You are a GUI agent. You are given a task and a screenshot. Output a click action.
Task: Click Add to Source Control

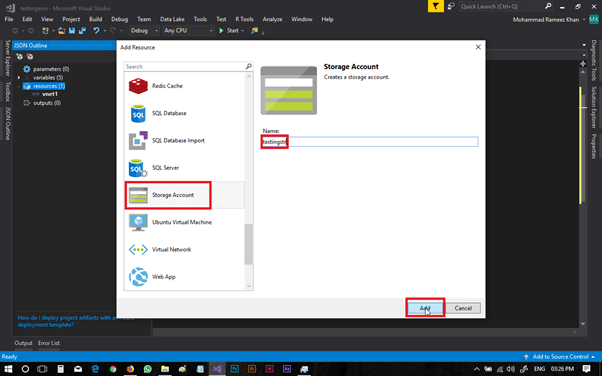[x=560, y=357]
